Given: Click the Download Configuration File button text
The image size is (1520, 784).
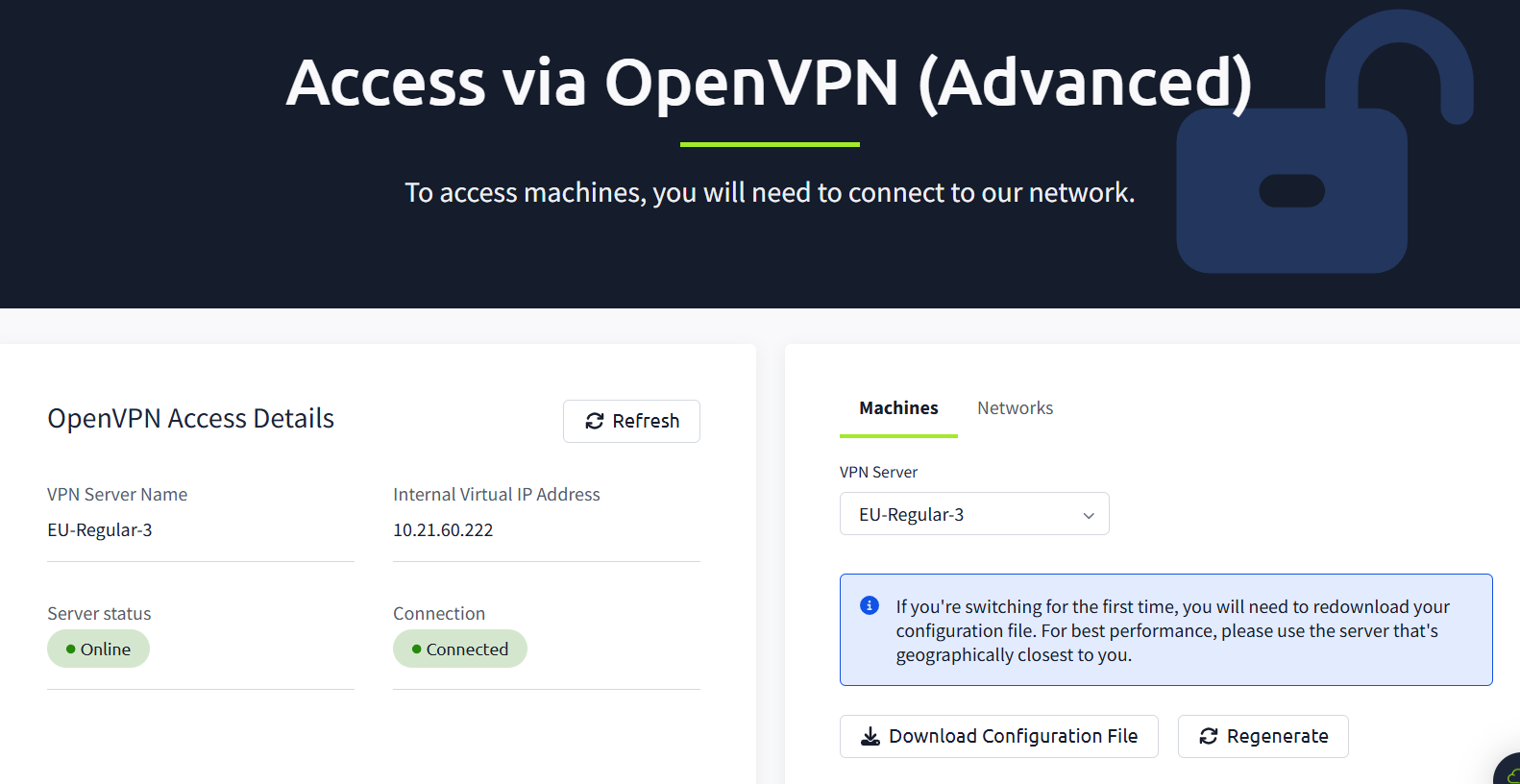Looking at the screenshot, I should pyautogui.click(x=1013, y=736).
